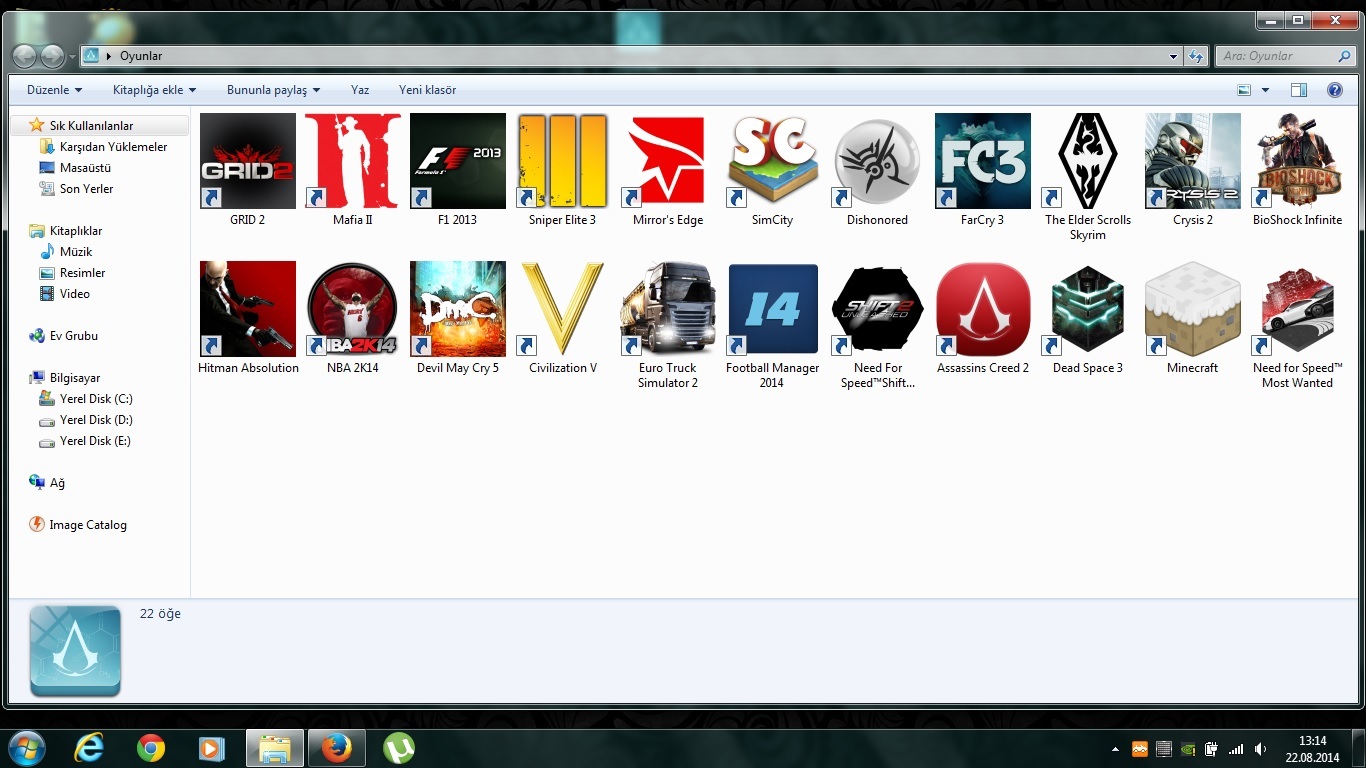Select The Elder Scrolls Skyrim icon
1366x768 pixels.
click(x=1088, y=161)
